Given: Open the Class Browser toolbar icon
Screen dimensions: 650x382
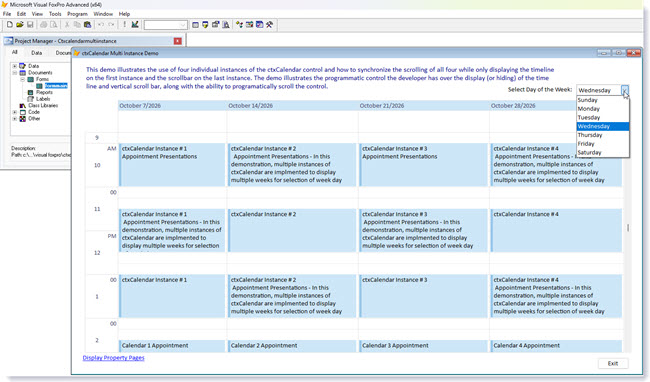Looking at the screenshot, I should click(239, 25).
